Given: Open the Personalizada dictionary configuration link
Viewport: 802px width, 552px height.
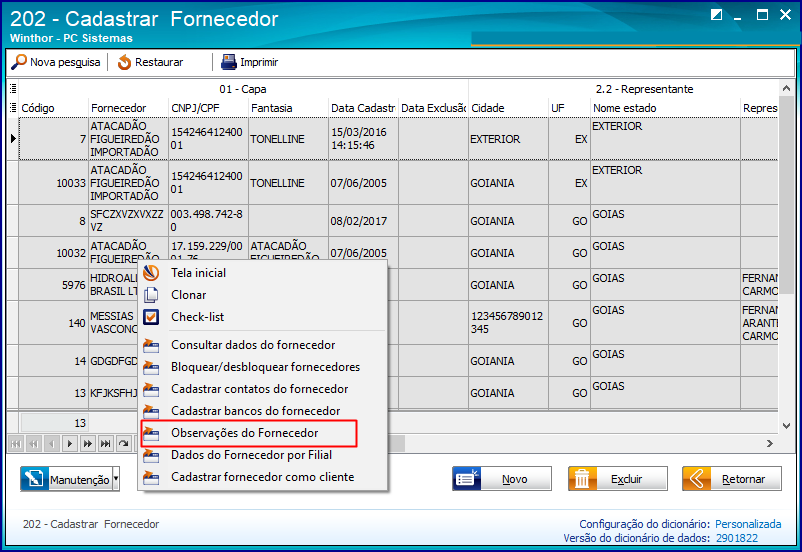Looking at the screenshot, I should 748,524.
